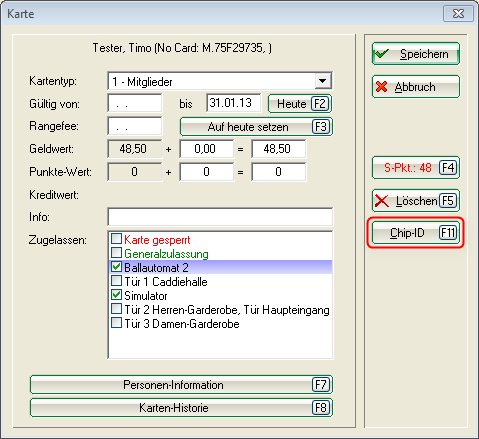Tick the Generalzulassung checkbox
Screen dimensions: 479x439
(x=116, y=253)
